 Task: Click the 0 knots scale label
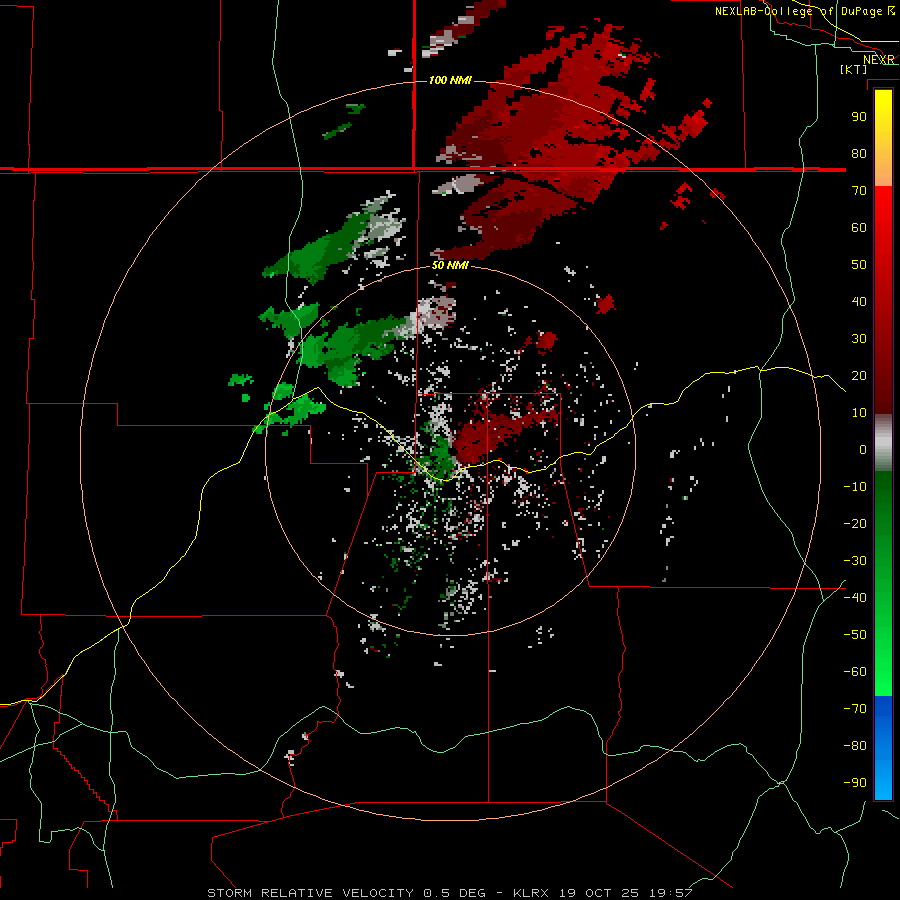tap(863, 450)
